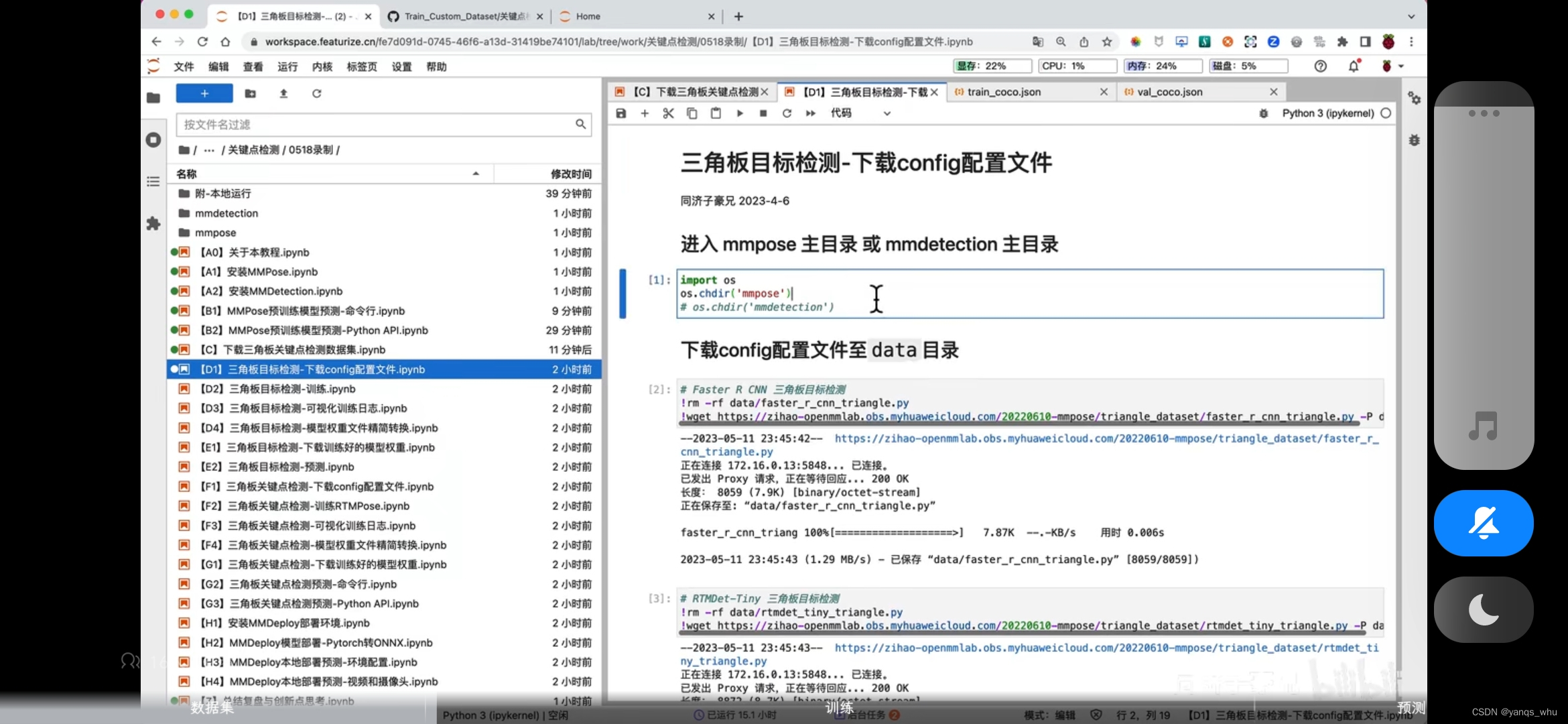
Task: Open the 编辑 menu
Action: click(x=218, y=66)
